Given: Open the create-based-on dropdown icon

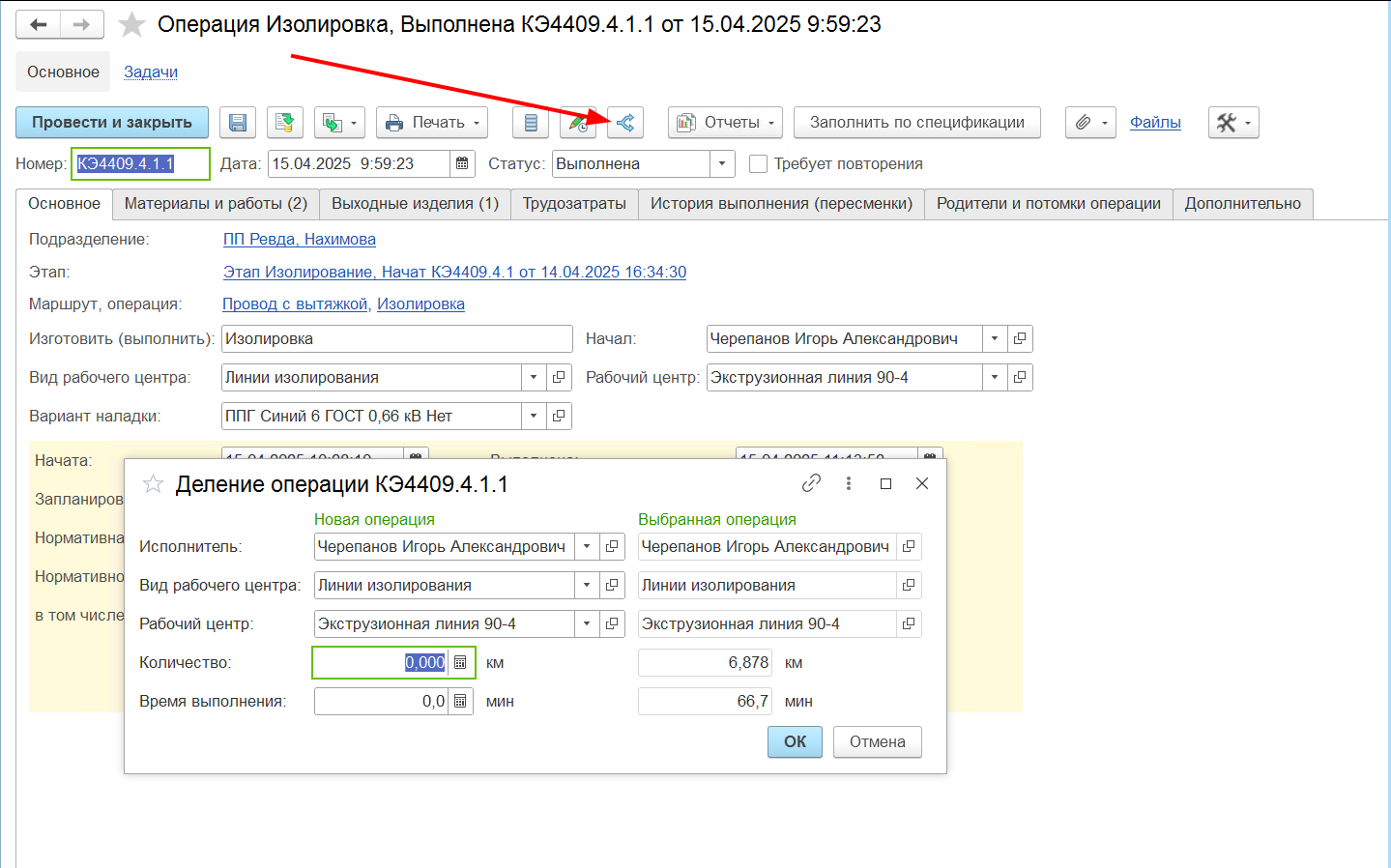Looking at the screenshot, I should (339, 123).
